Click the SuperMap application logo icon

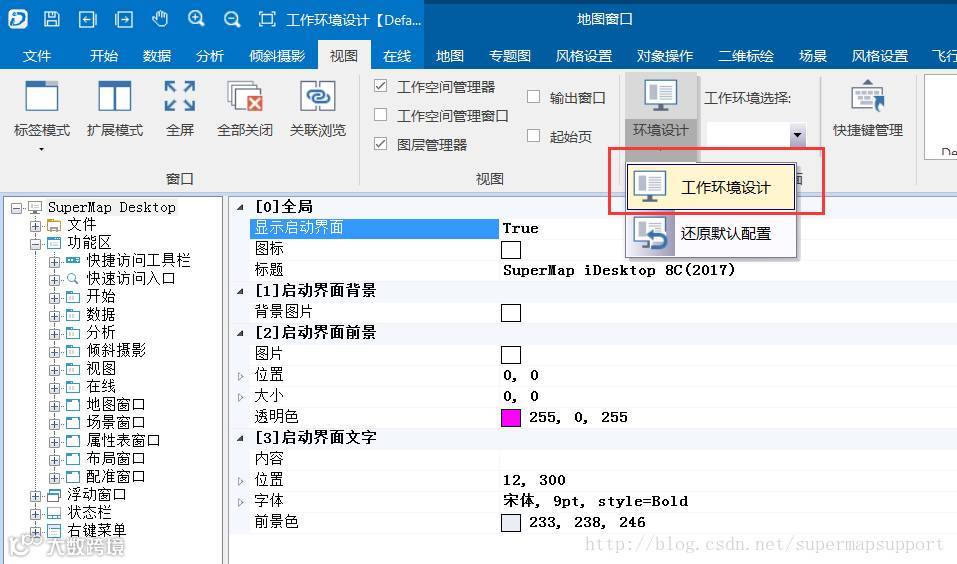17,19
